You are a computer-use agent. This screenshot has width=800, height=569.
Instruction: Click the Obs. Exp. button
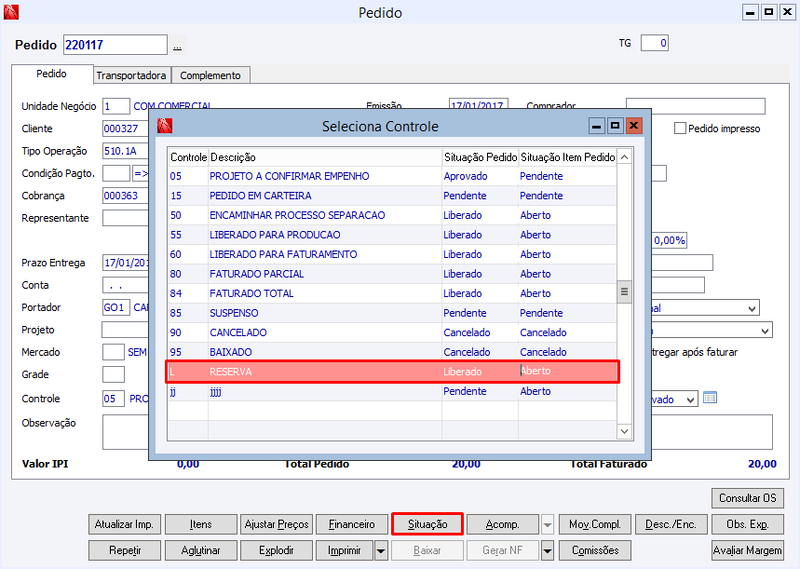(747, 524)
